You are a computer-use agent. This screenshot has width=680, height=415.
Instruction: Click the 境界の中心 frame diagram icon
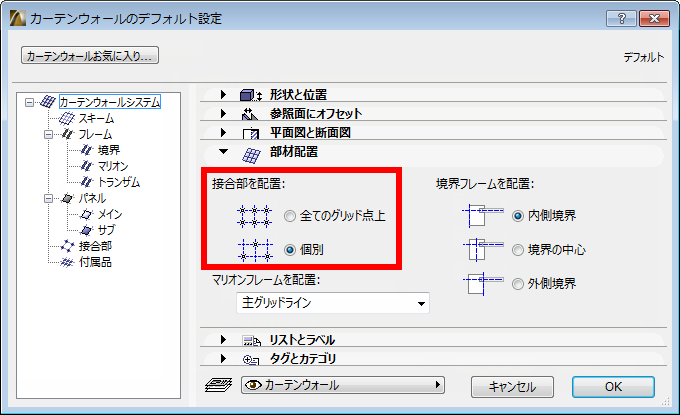click(483, 250)
